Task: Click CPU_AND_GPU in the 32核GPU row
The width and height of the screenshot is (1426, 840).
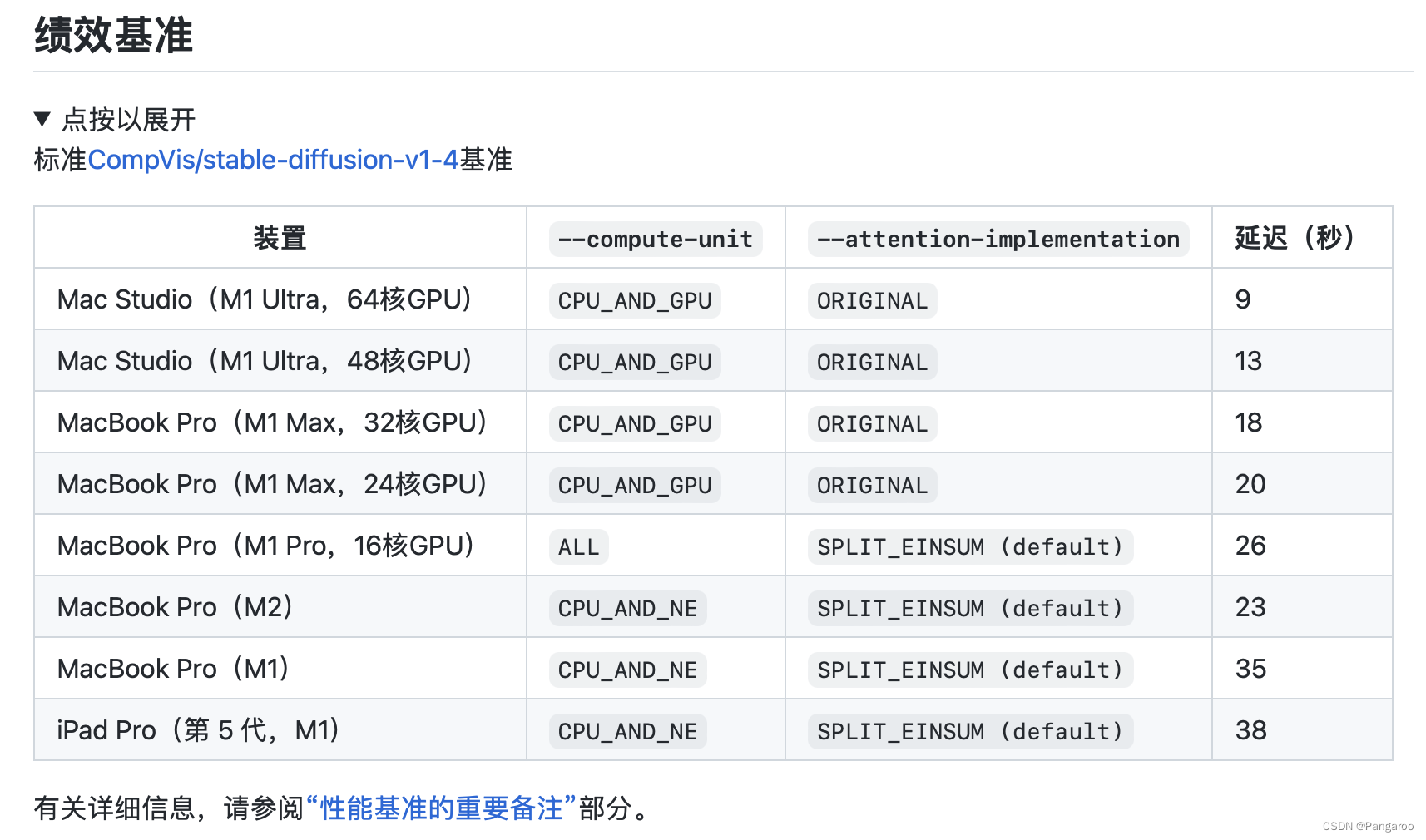Action: [635, 423]
